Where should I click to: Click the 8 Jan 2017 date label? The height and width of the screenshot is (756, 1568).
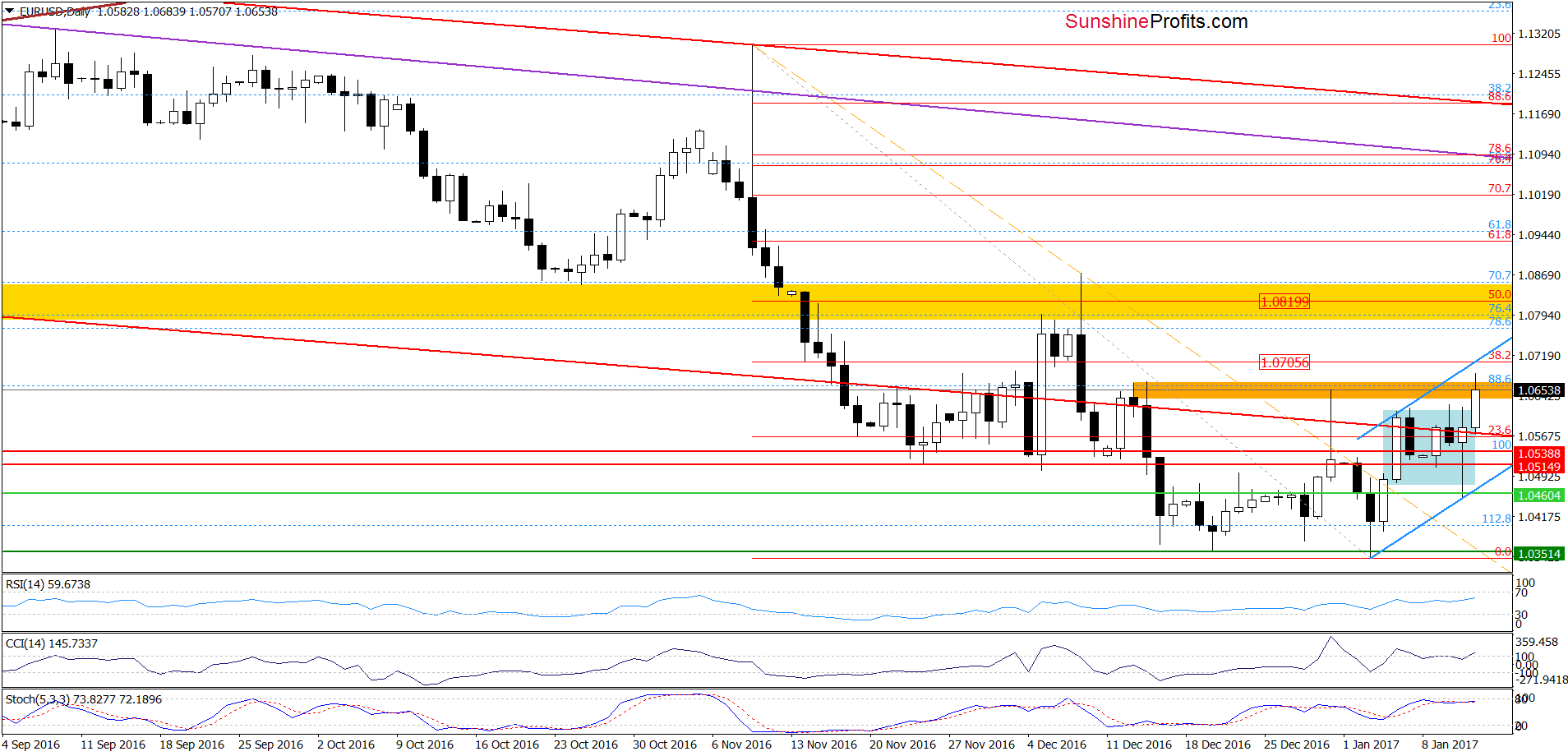pos(1450,744)
